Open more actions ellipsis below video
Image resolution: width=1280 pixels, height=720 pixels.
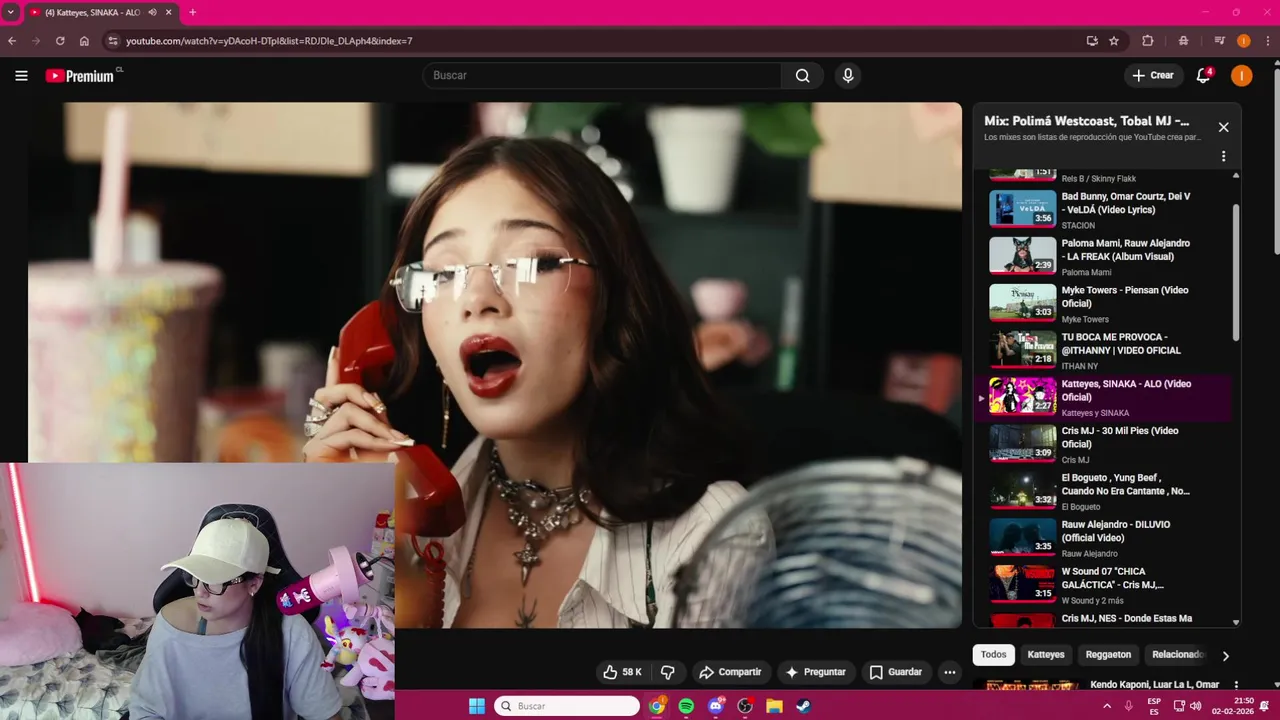950,672
